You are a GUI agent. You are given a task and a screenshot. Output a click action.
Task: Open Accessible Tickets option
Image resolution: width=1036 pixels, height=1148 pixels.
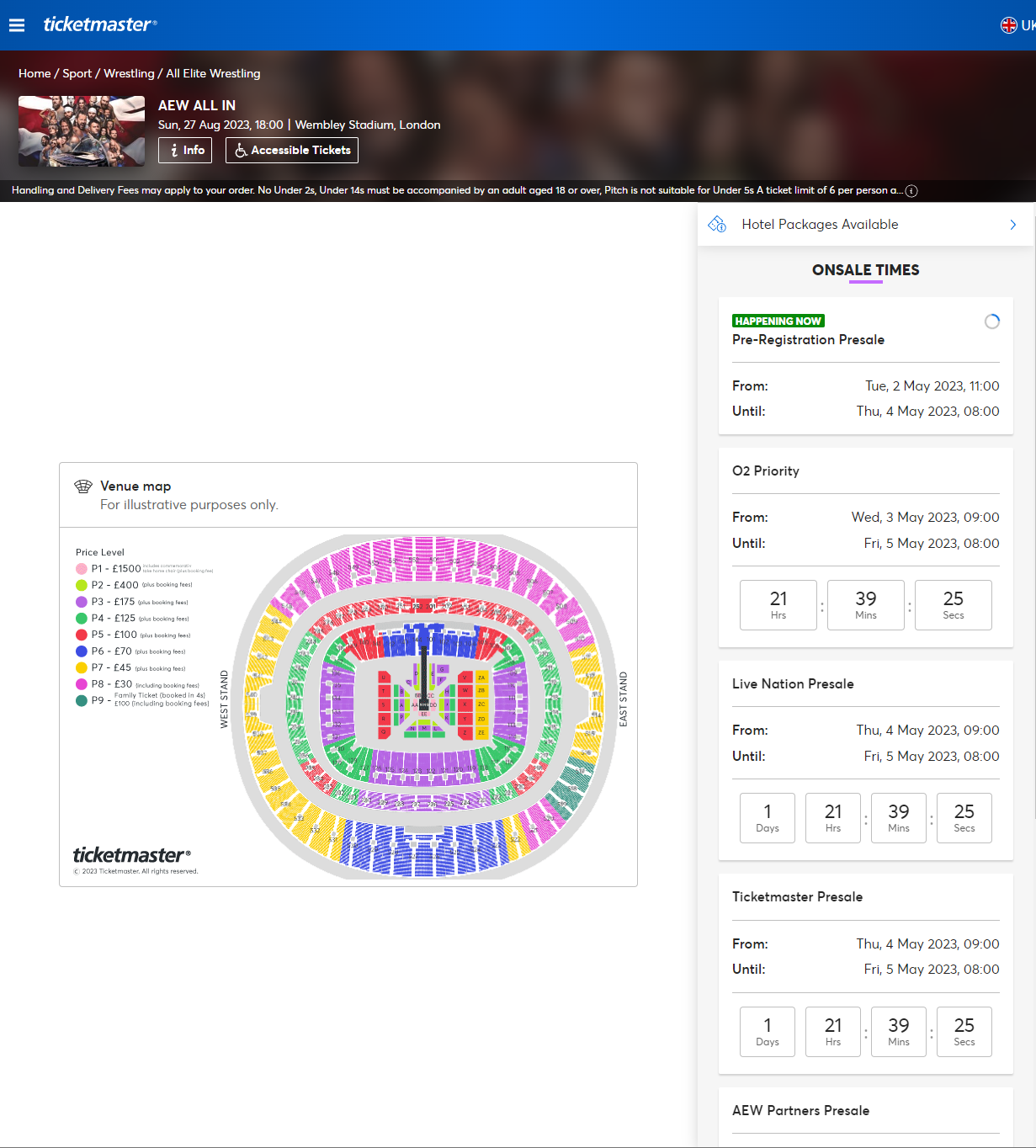[292, 150]
